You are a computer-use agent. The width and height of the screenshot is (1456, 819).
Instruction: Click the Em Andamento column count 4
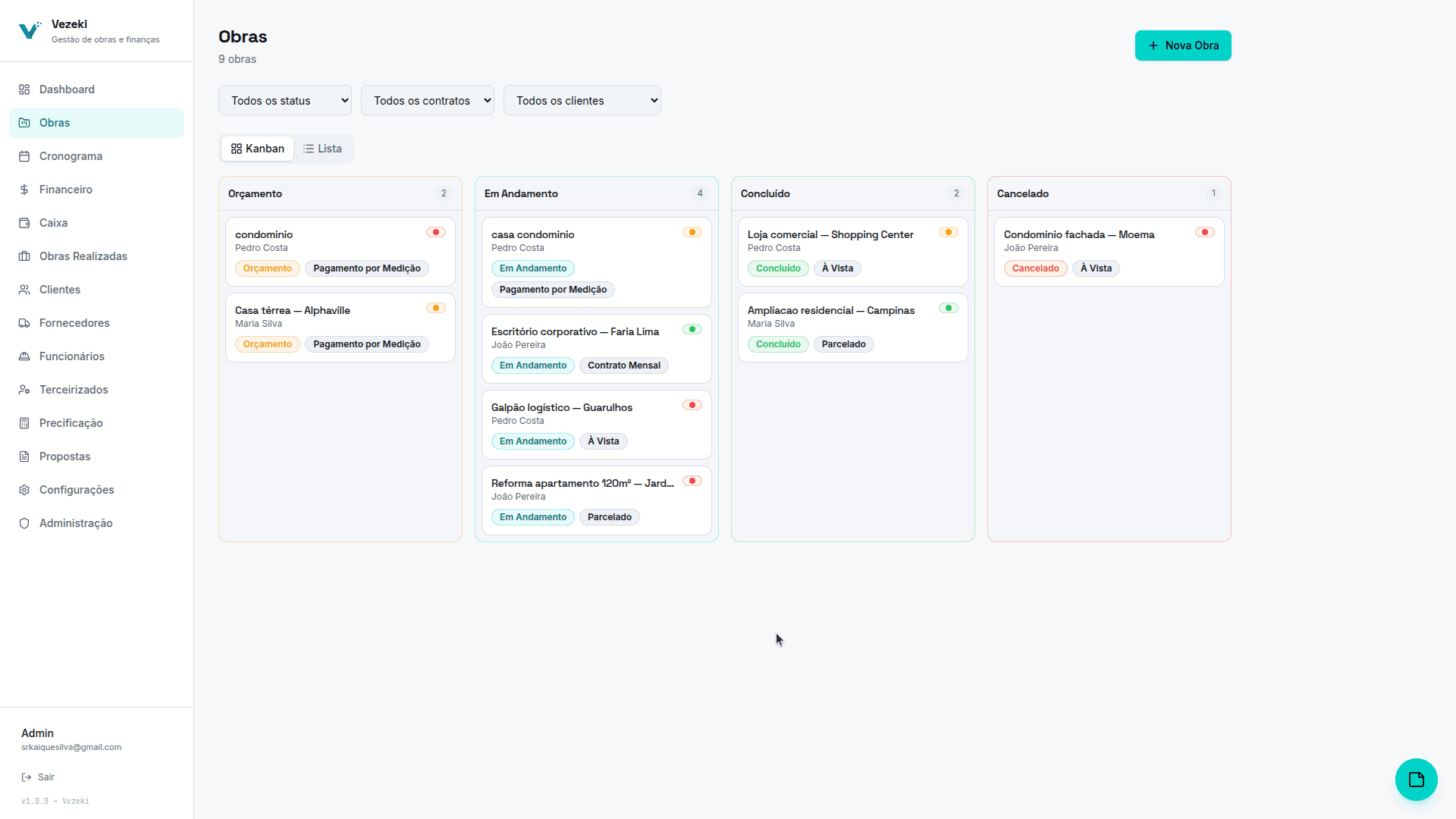pos(700,193)
